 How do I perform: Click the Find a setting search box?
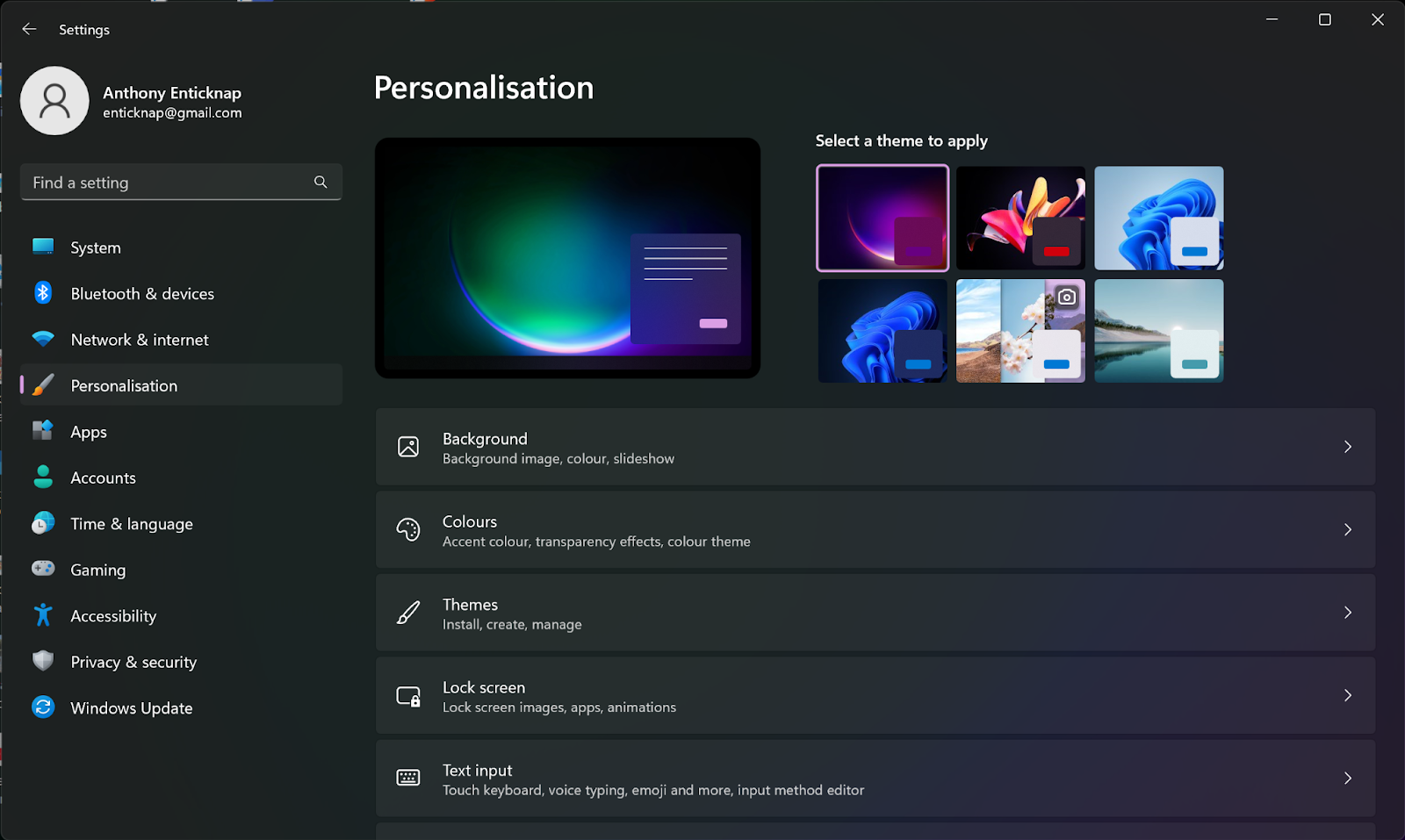[x=181, y=182]
